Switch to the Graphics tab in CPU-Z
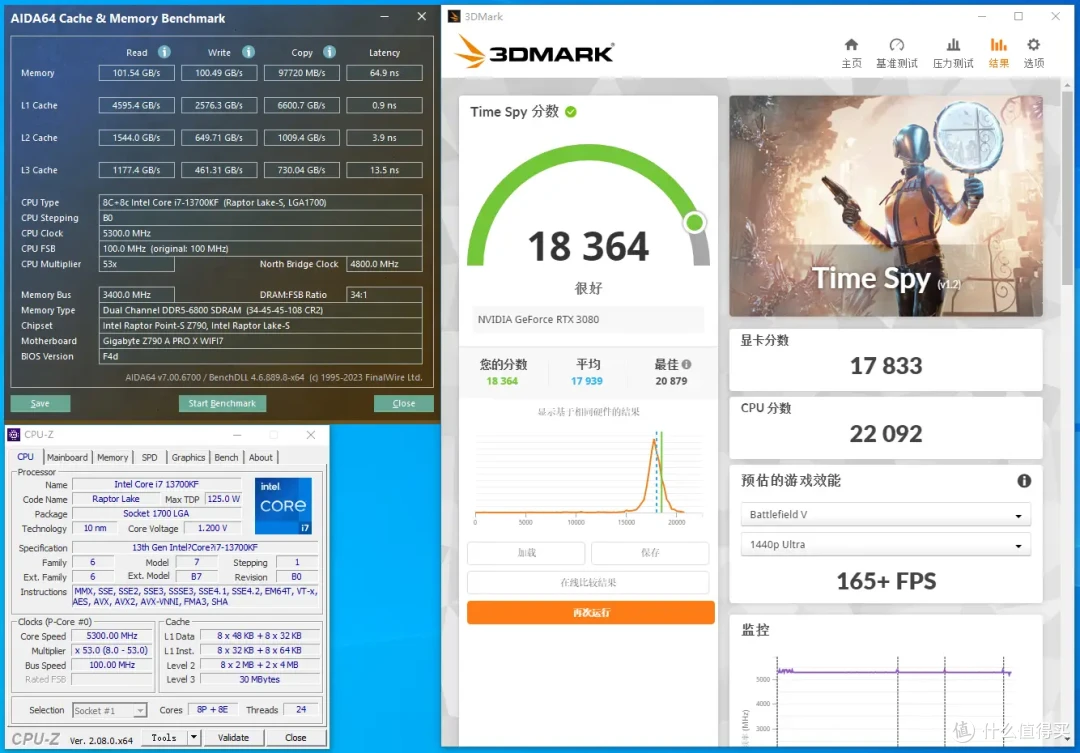 click(188, 457)
